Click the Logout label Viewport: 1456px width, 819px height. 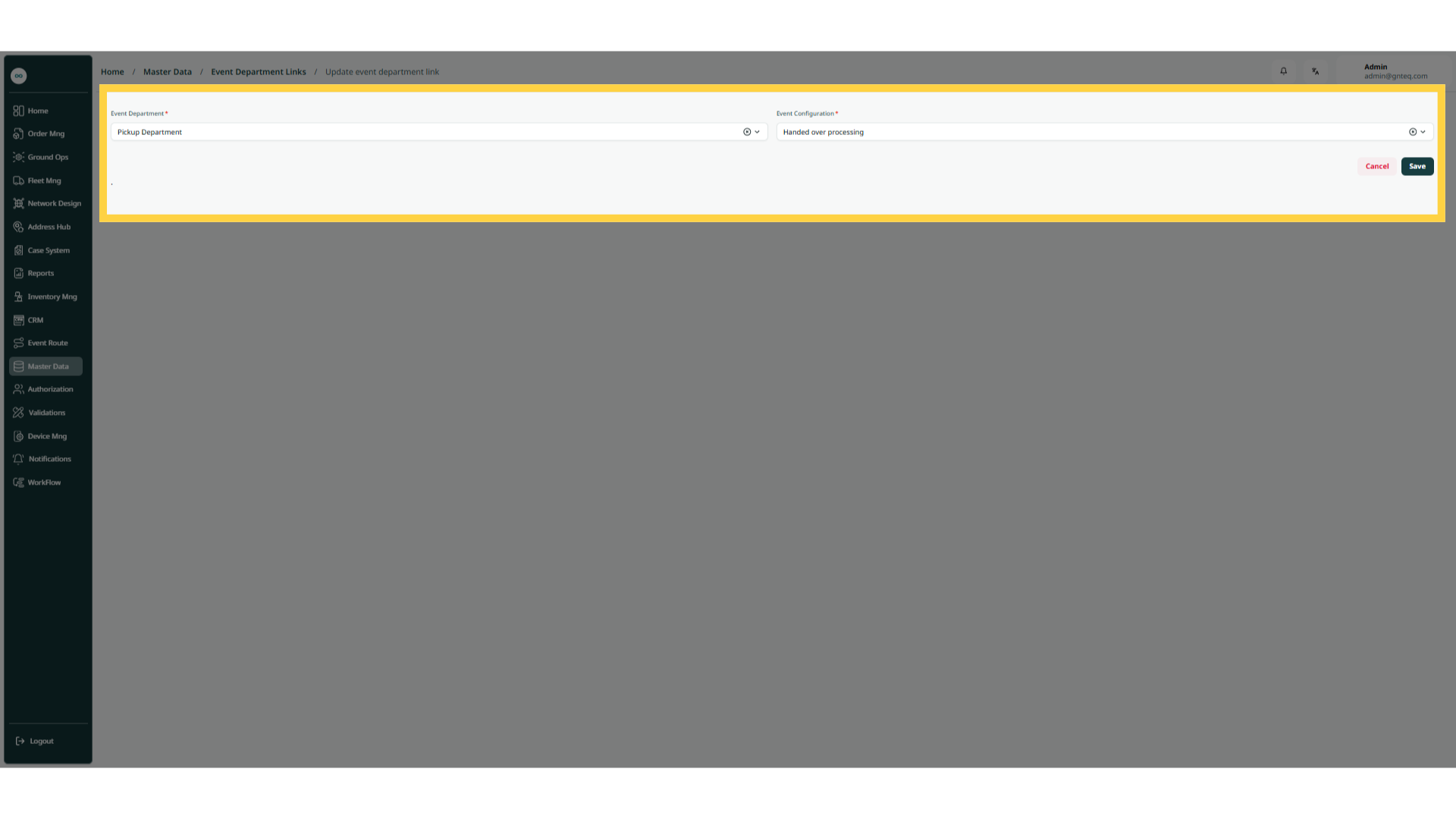pyautogui.click(x=42, y=741)
